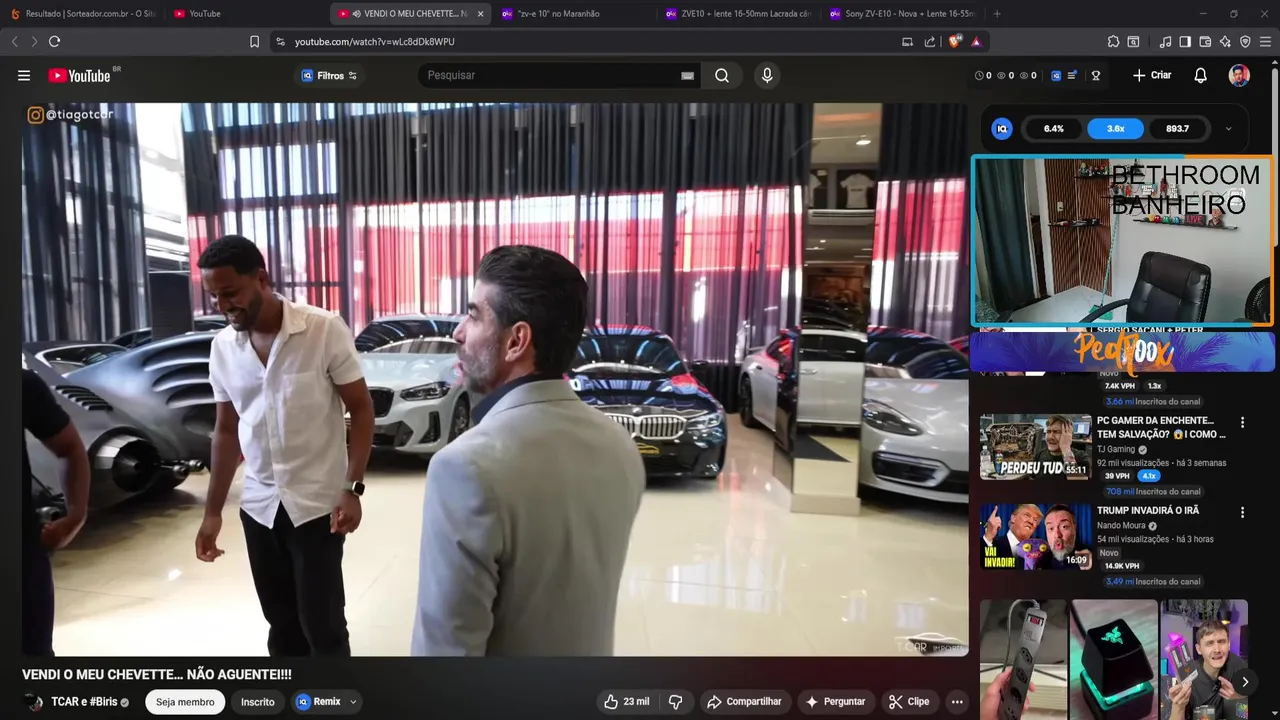Image resolution: width=1280 pixels, height=720 pixels.
Task: Click the Seja membro button
Action: click(183, 702)
